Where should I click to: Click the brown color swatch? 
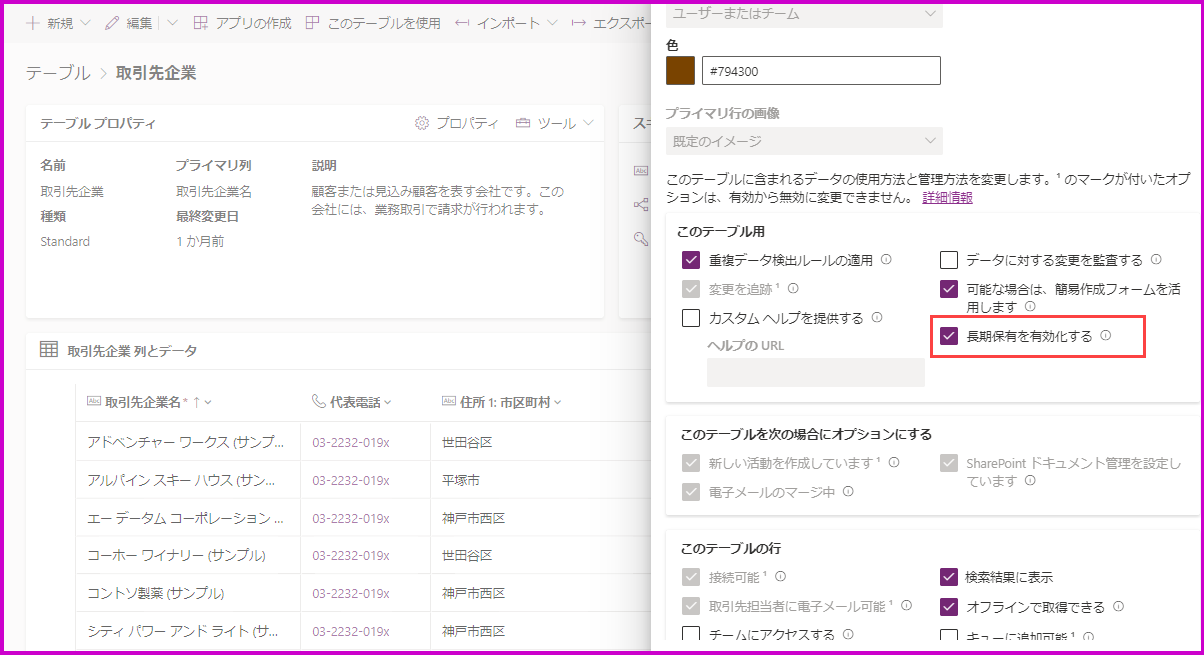point(680,70)
